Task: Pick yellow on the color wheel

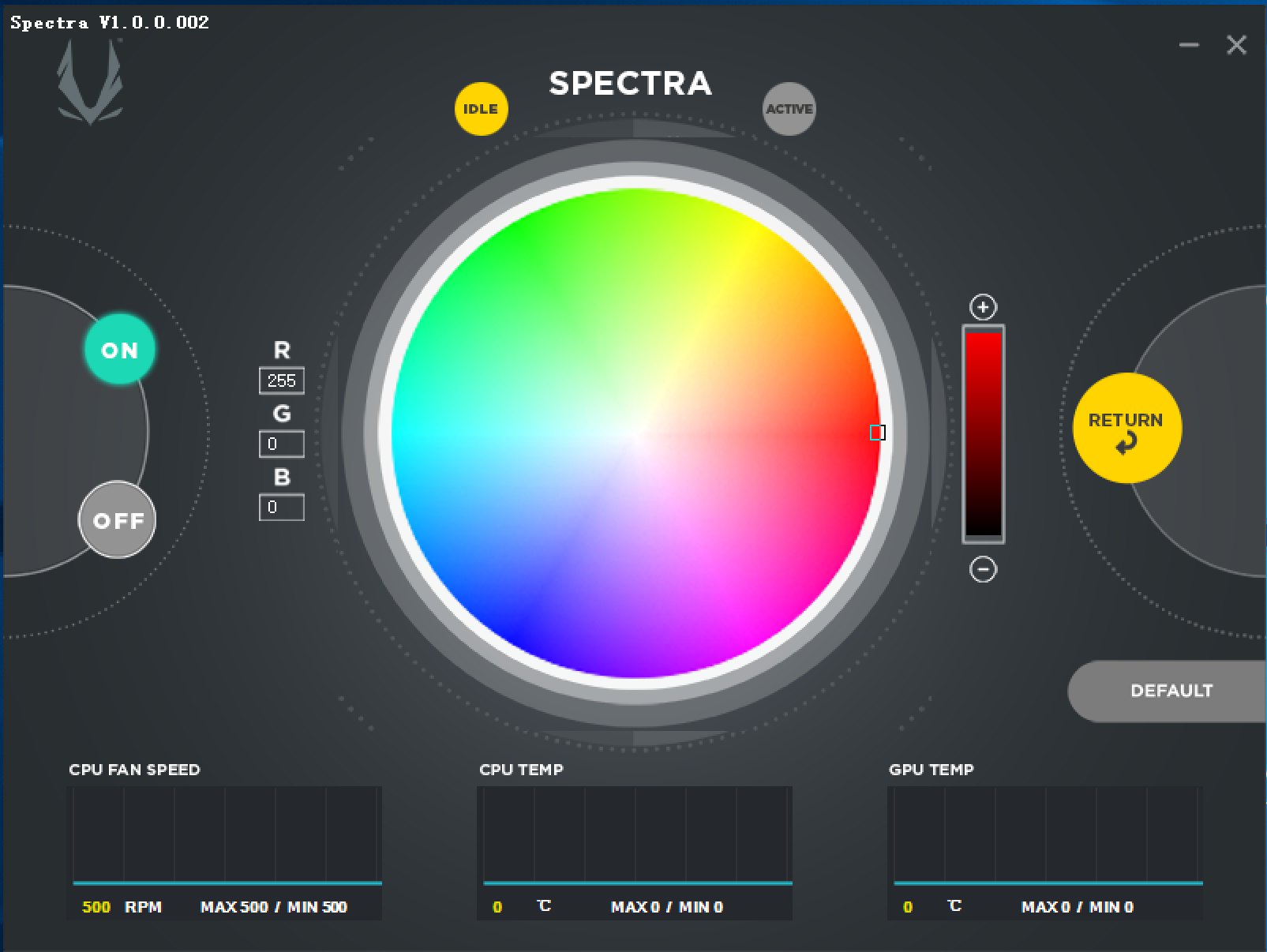Action: point(746,235)
